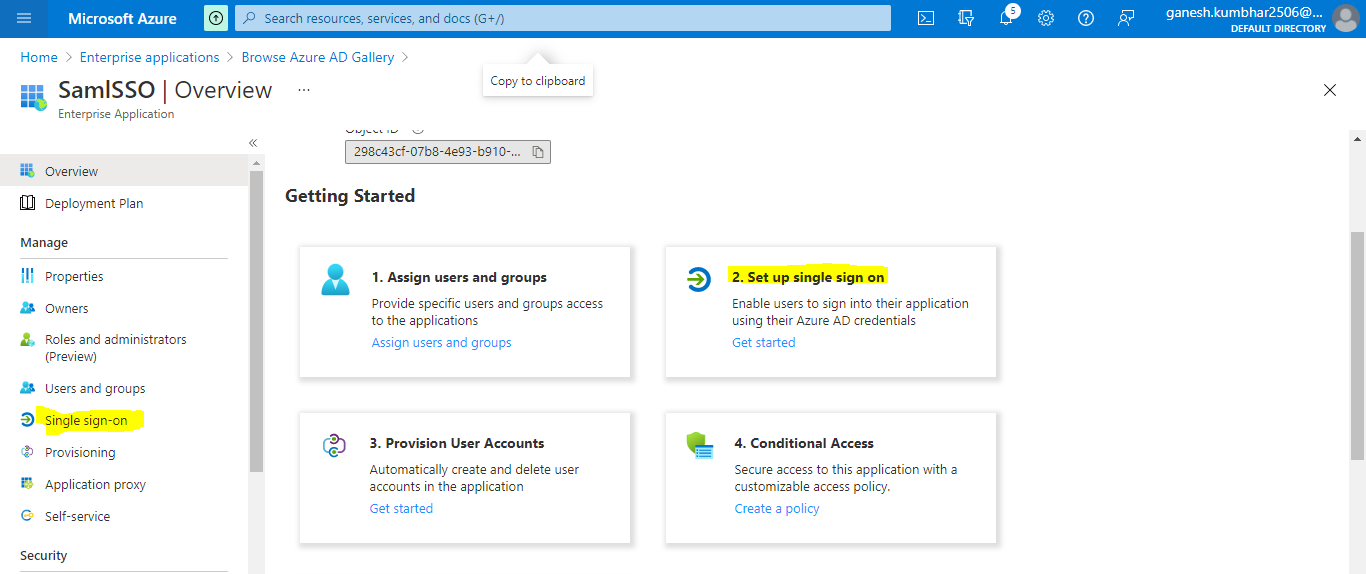Click the Conditional Access shield icon

point(700,446)
